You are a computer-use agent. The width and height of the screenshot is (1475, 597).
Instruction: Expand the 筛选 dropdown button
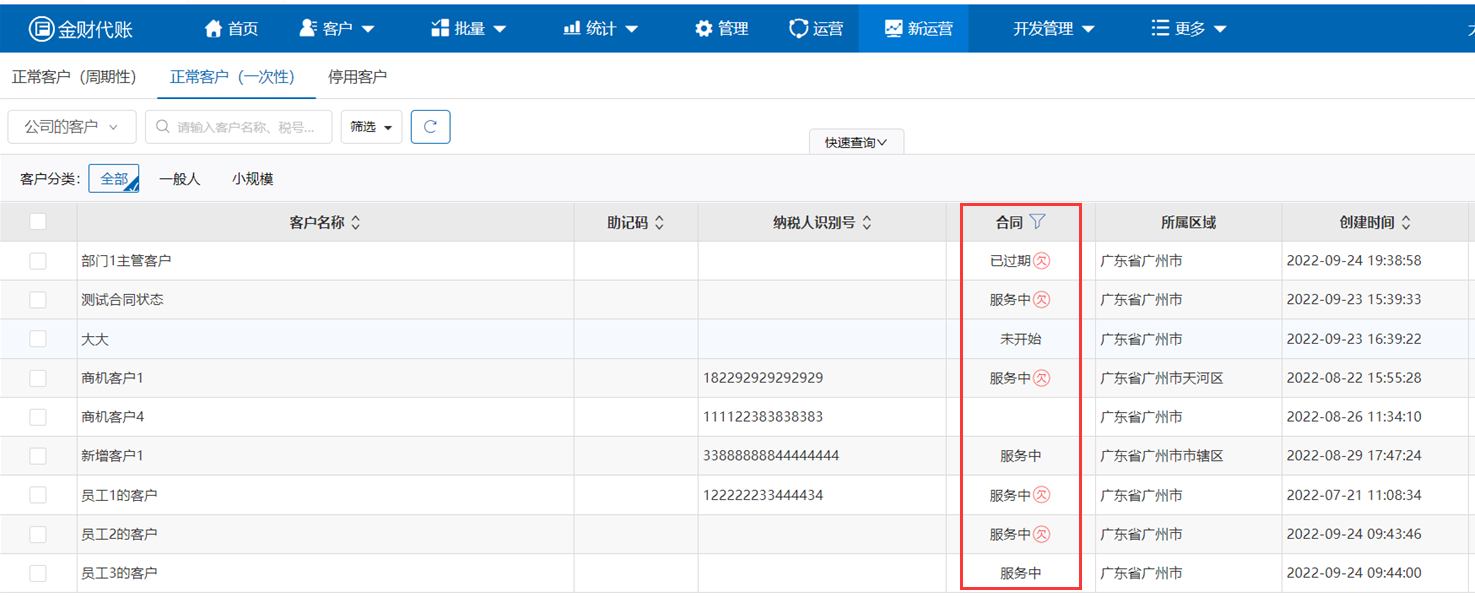tap(371, 127)
